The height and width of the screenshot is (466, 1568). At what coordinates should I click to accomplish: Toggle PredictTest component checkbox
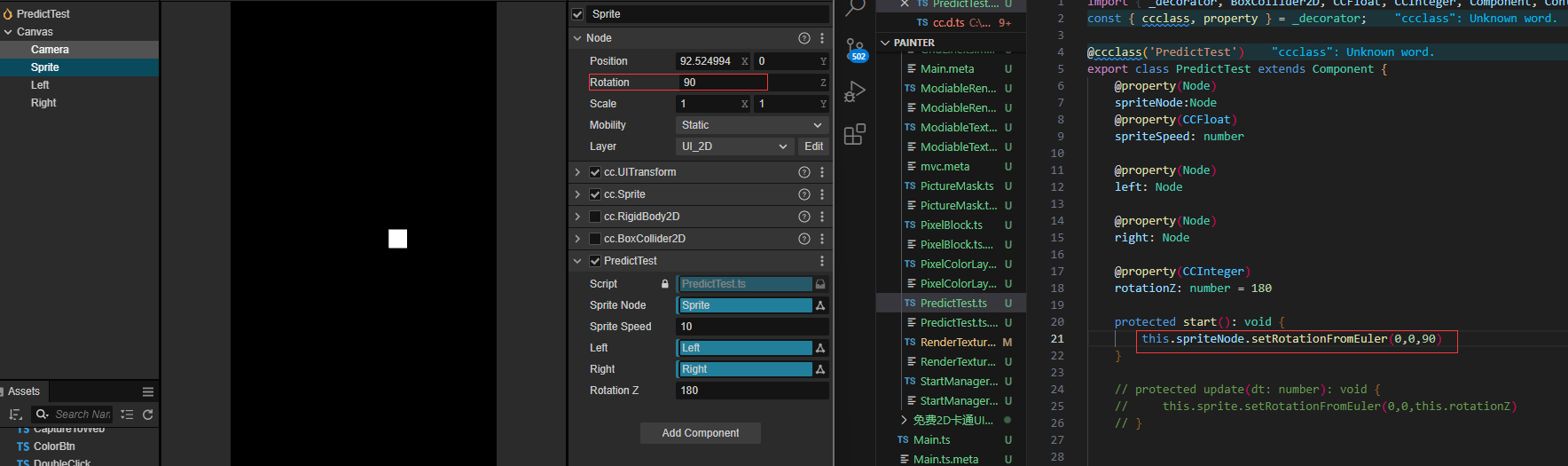point(595,261)
